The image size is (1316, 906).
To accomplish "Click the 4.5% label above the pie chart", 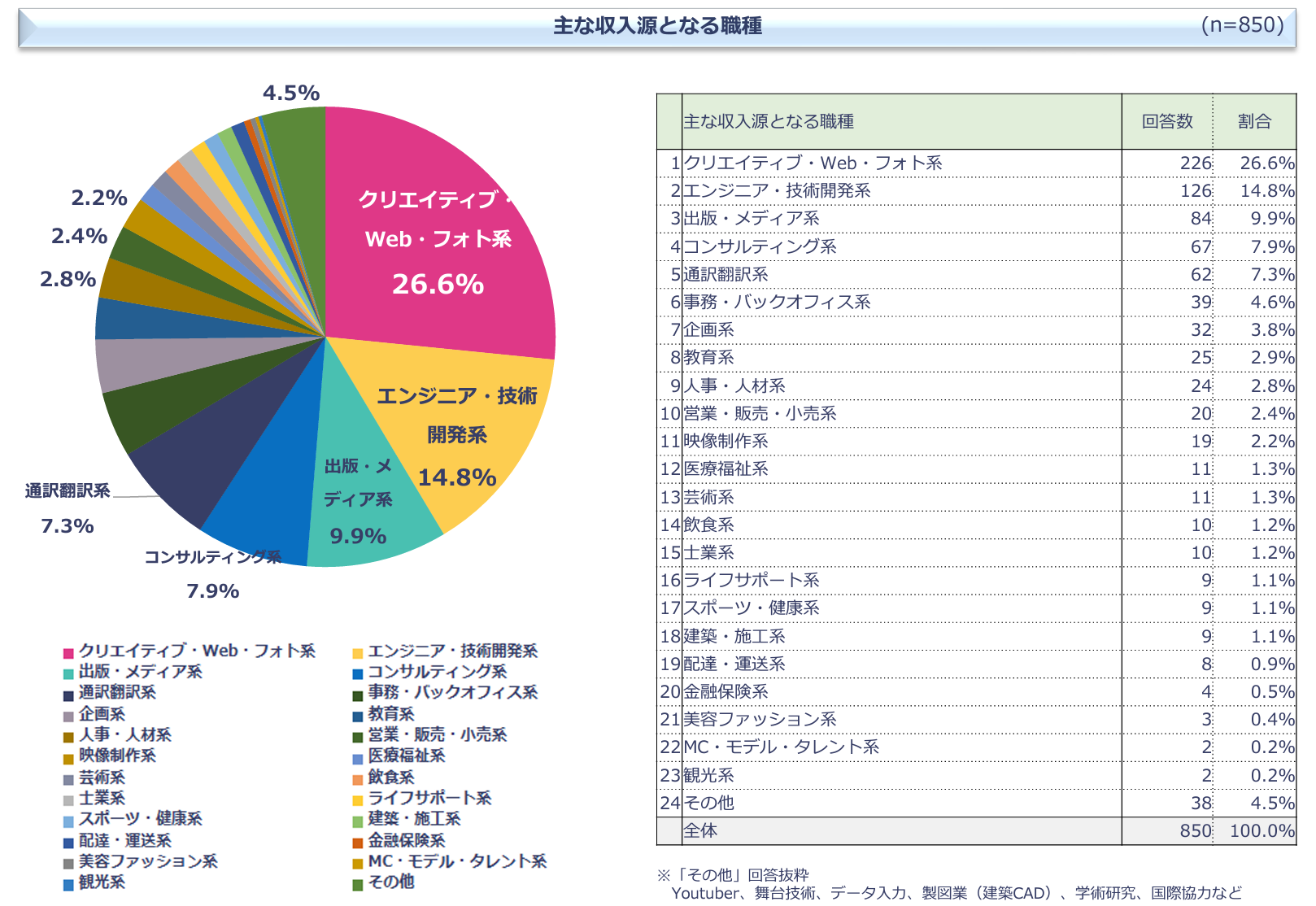I will (291, 94).
